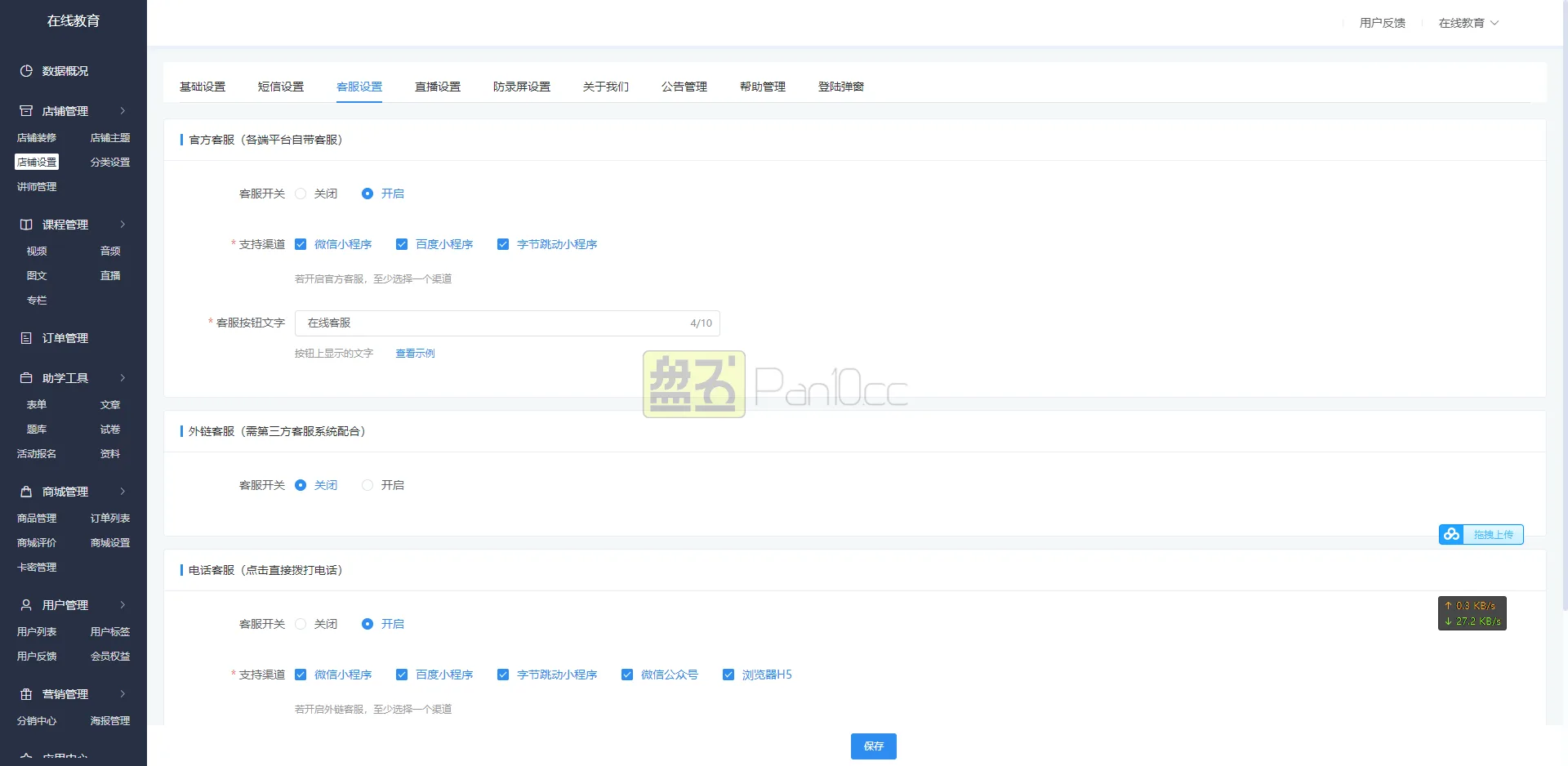Open the 用户管理 user management icon

click(x=24, y=604)
